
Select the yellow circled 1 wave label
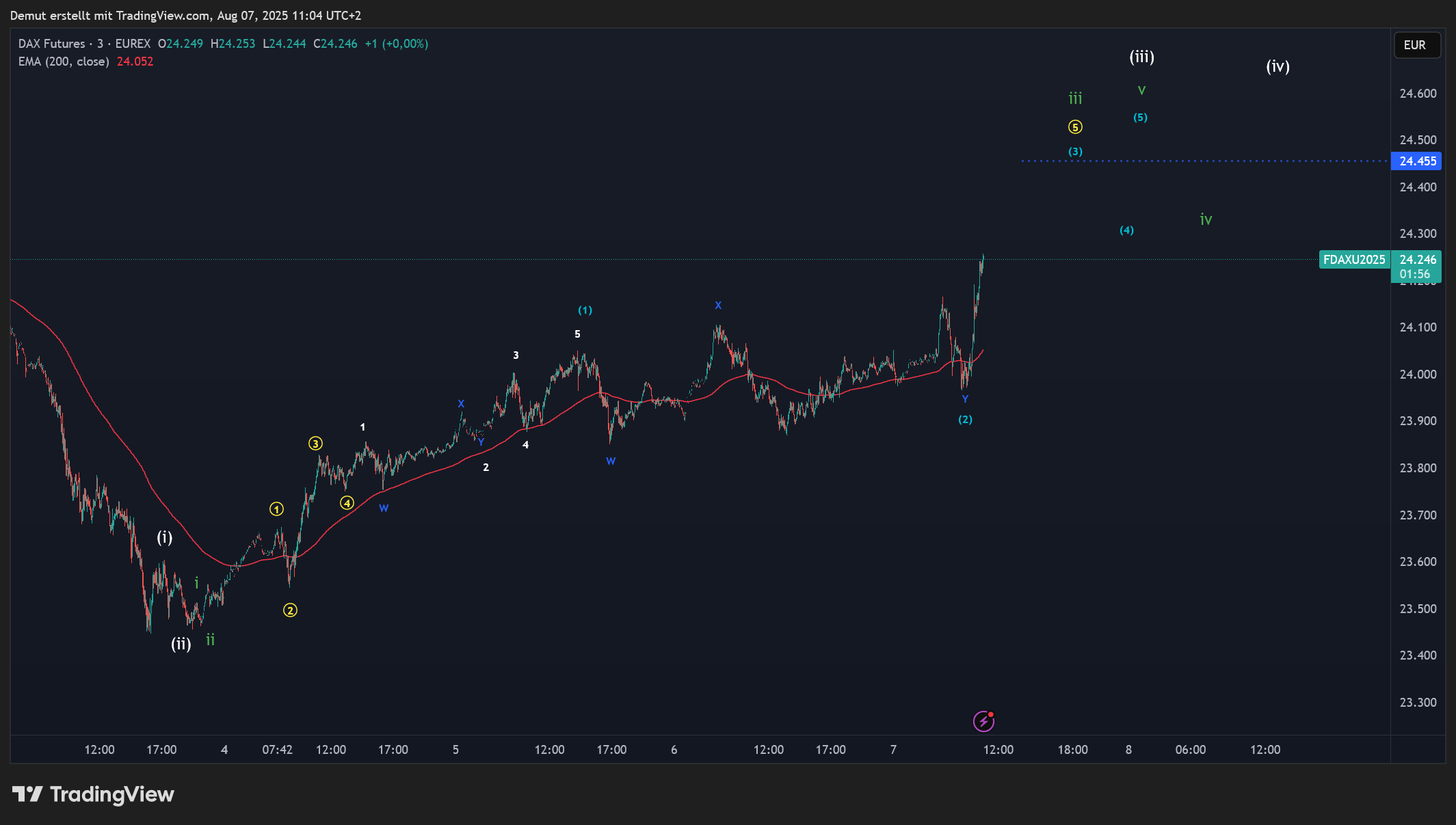(276, 509)
